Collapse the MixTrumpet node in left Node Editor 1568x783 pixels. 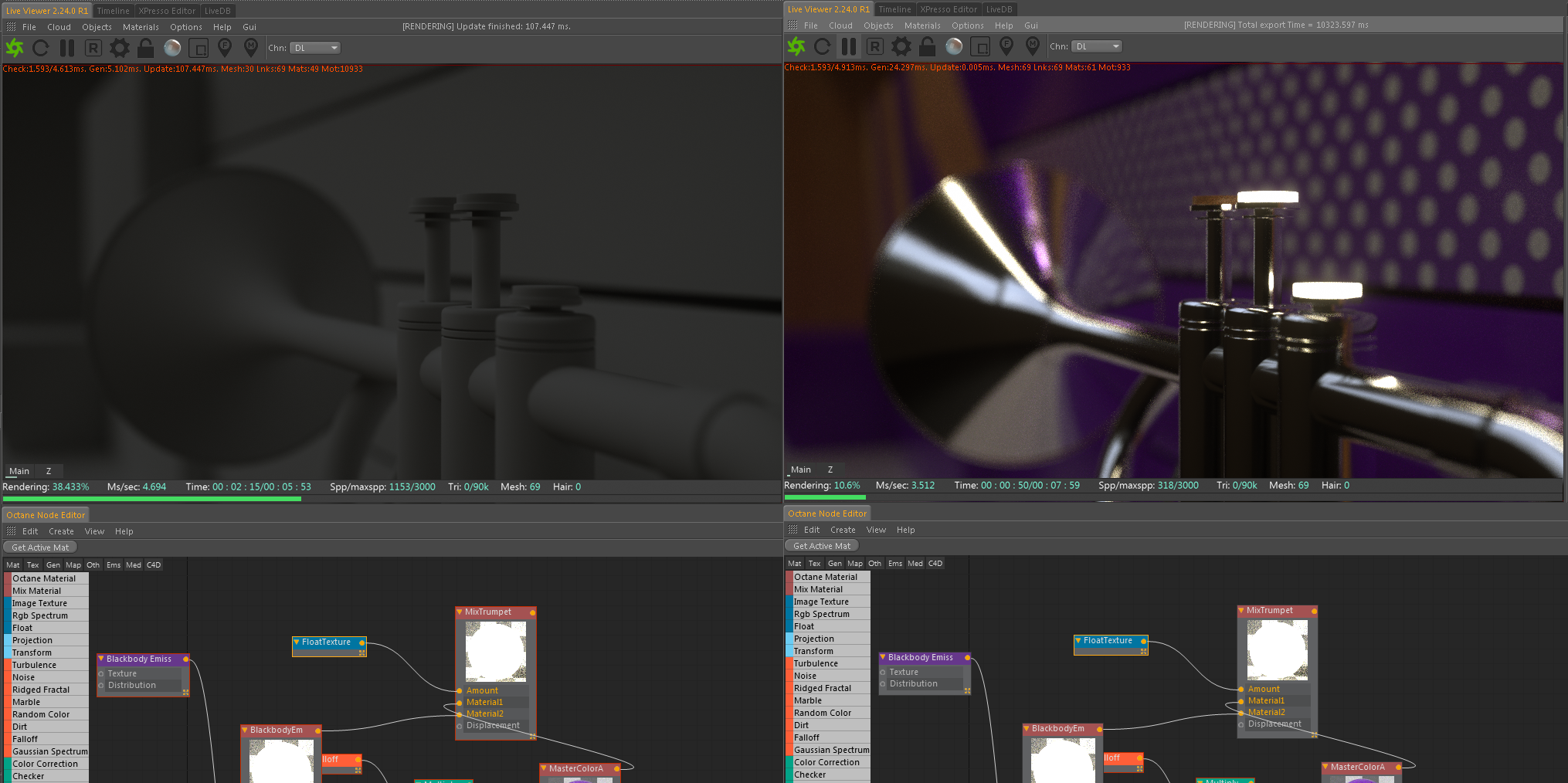click(460, 612)
